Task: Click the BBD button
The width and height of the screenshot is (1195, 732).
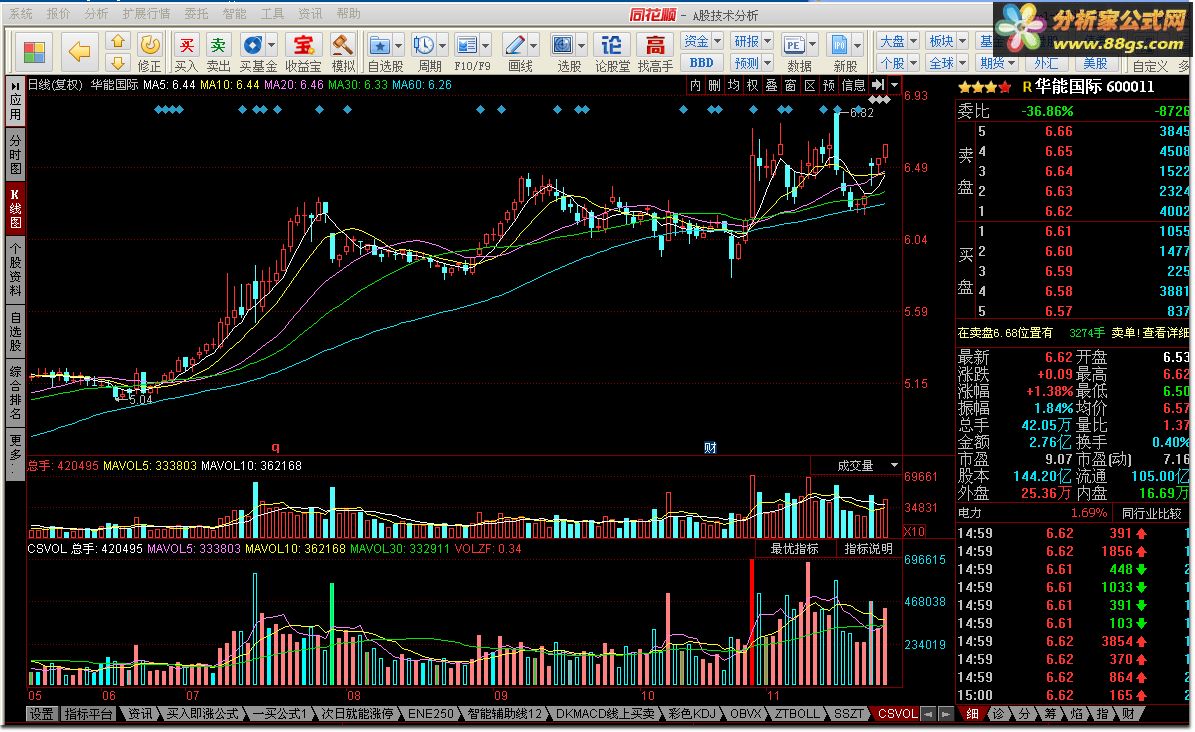Action: [701, 63]
